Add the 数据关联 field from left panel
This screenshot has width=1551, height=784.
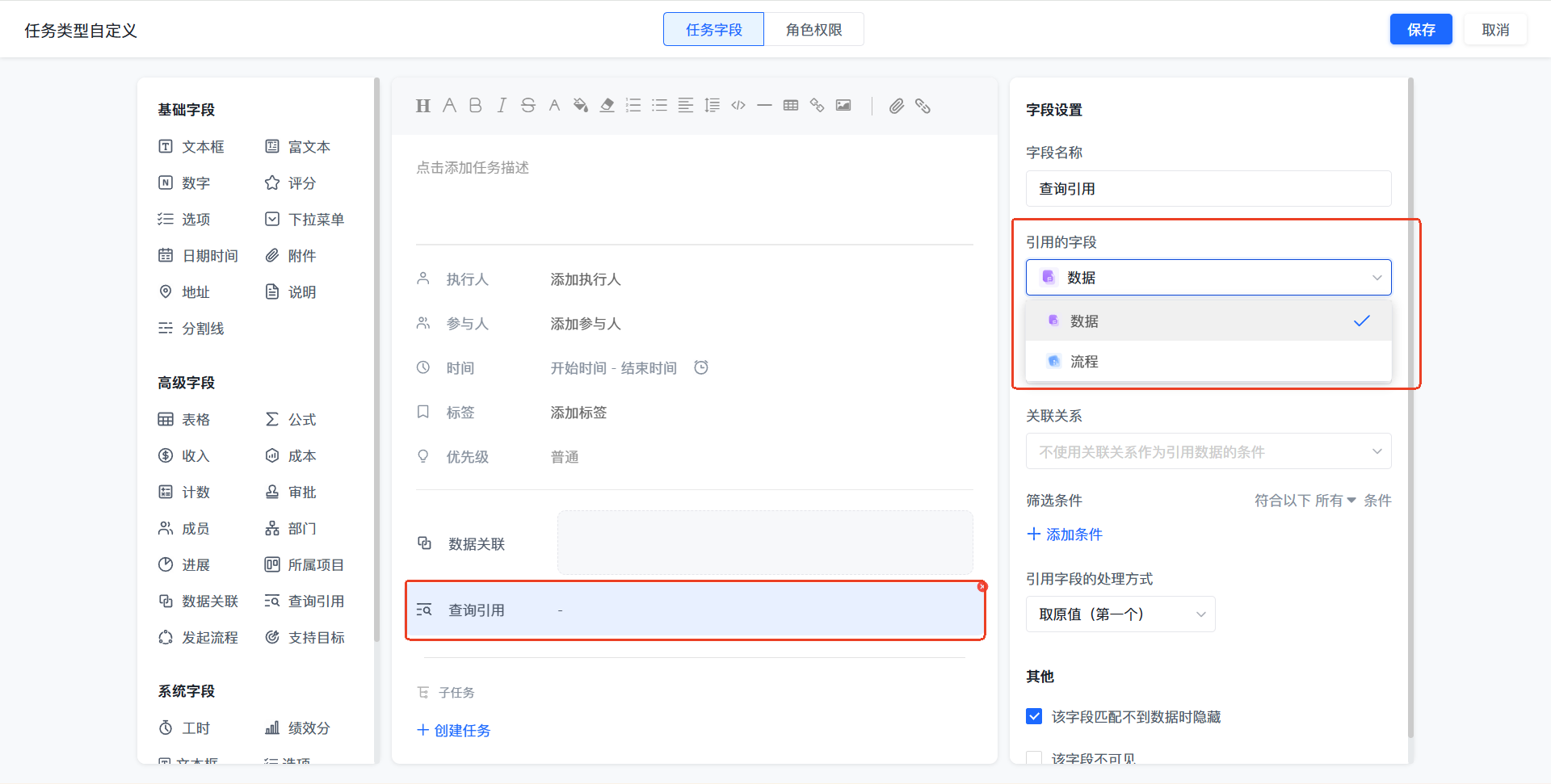tap(198, 602)
